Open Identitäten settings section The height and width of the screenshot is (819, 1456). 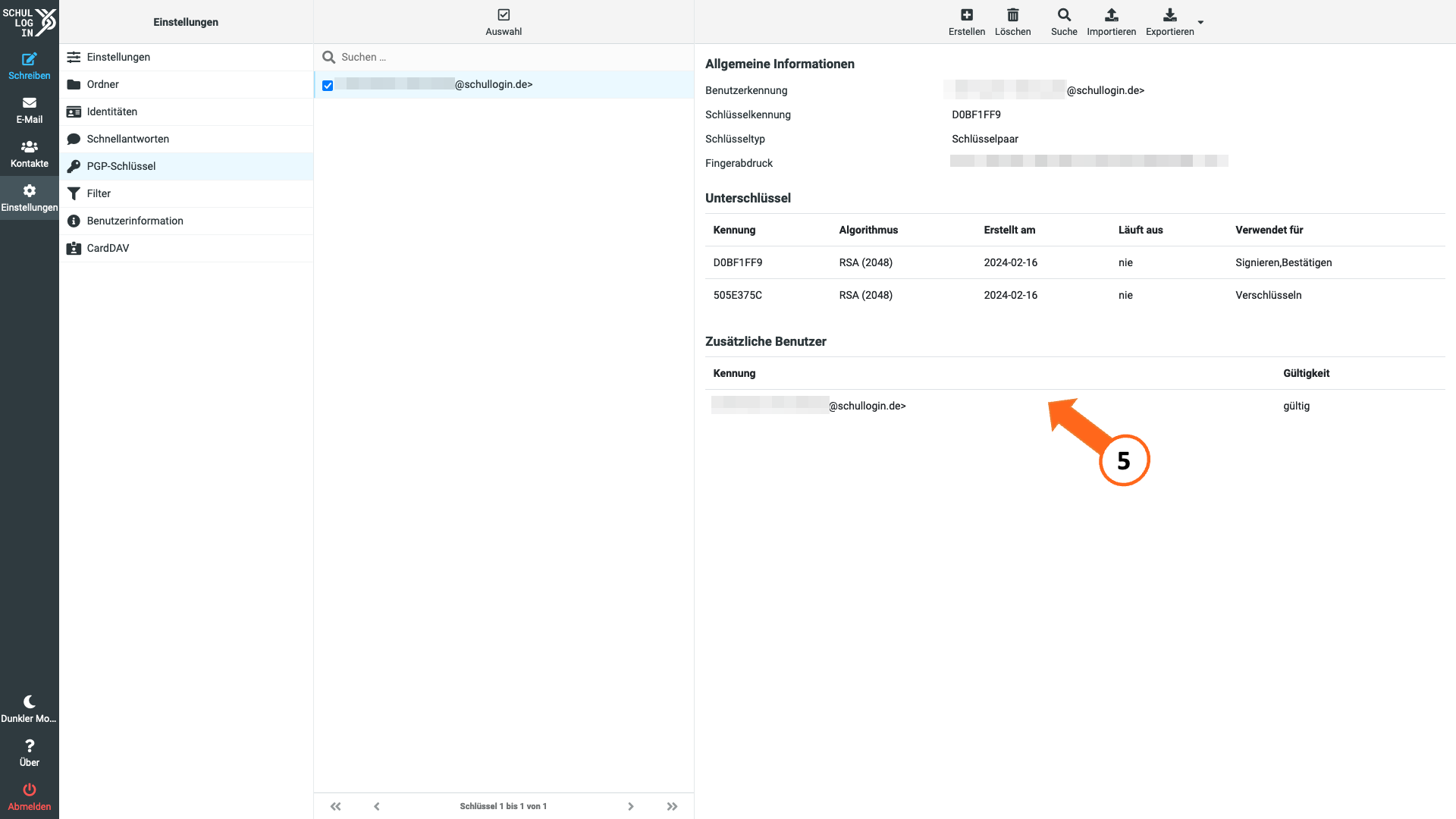tap(187, 111)
